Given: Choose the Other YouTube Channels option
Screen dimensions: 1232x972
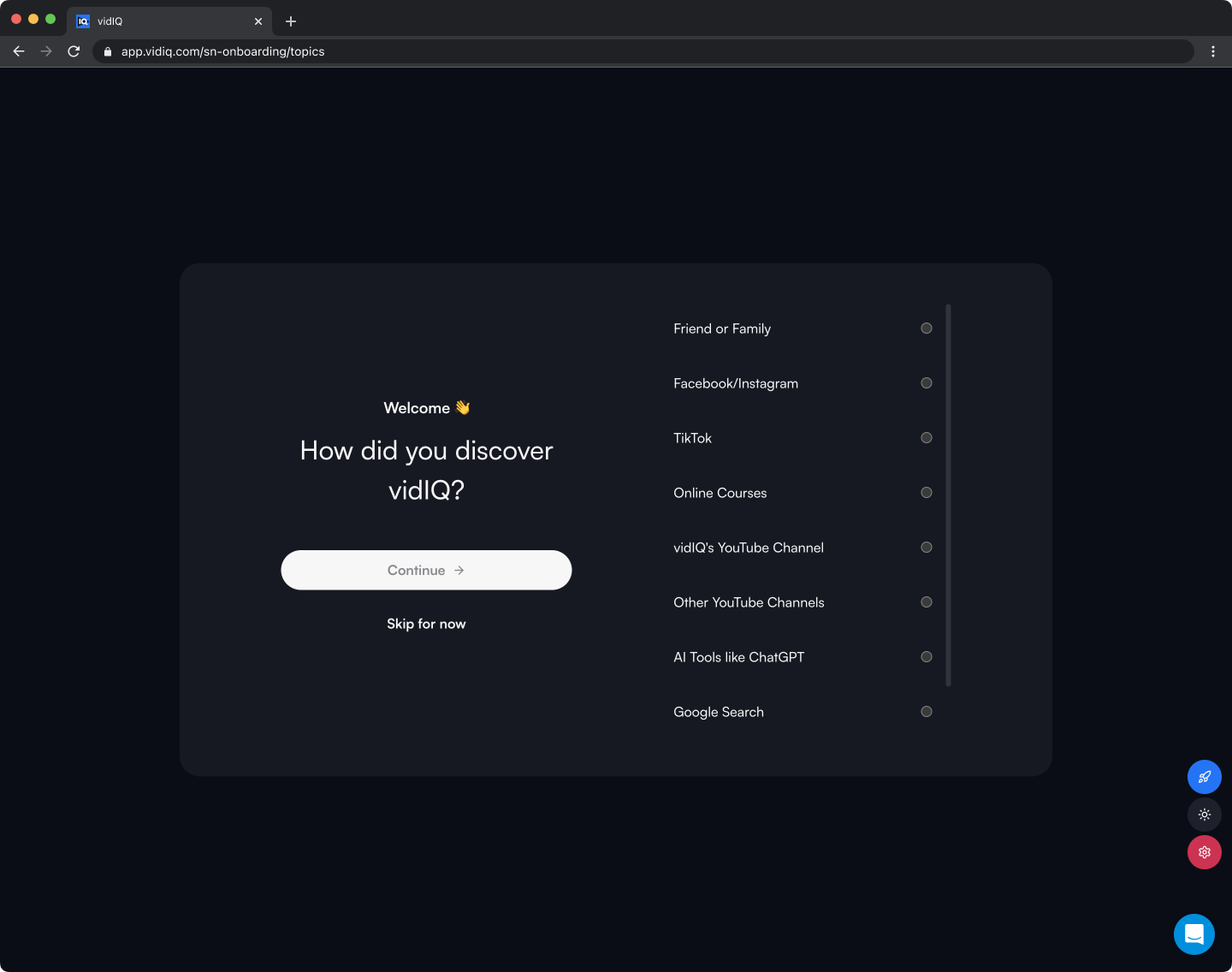Looking at the screenshot, I should coord(926,602).
